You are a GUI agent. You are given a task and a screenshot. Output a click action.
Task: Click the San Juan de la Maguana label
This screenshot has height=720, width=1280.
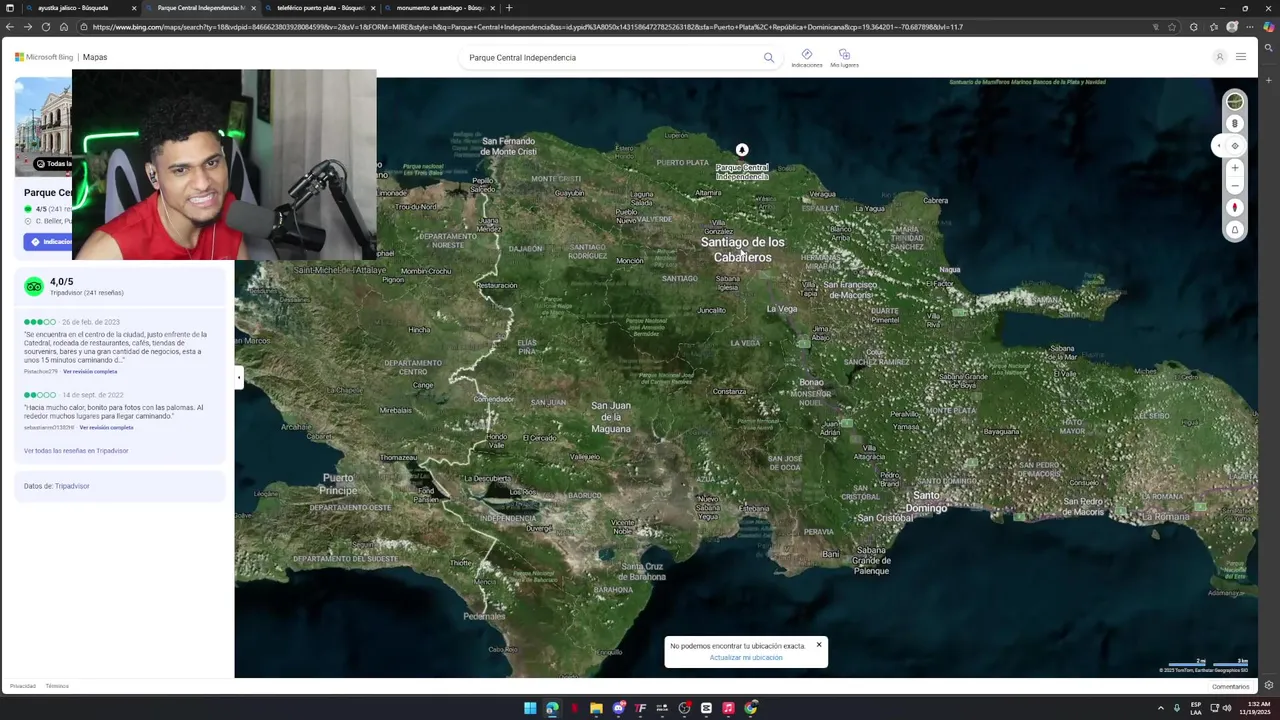(x=611, y=417)
